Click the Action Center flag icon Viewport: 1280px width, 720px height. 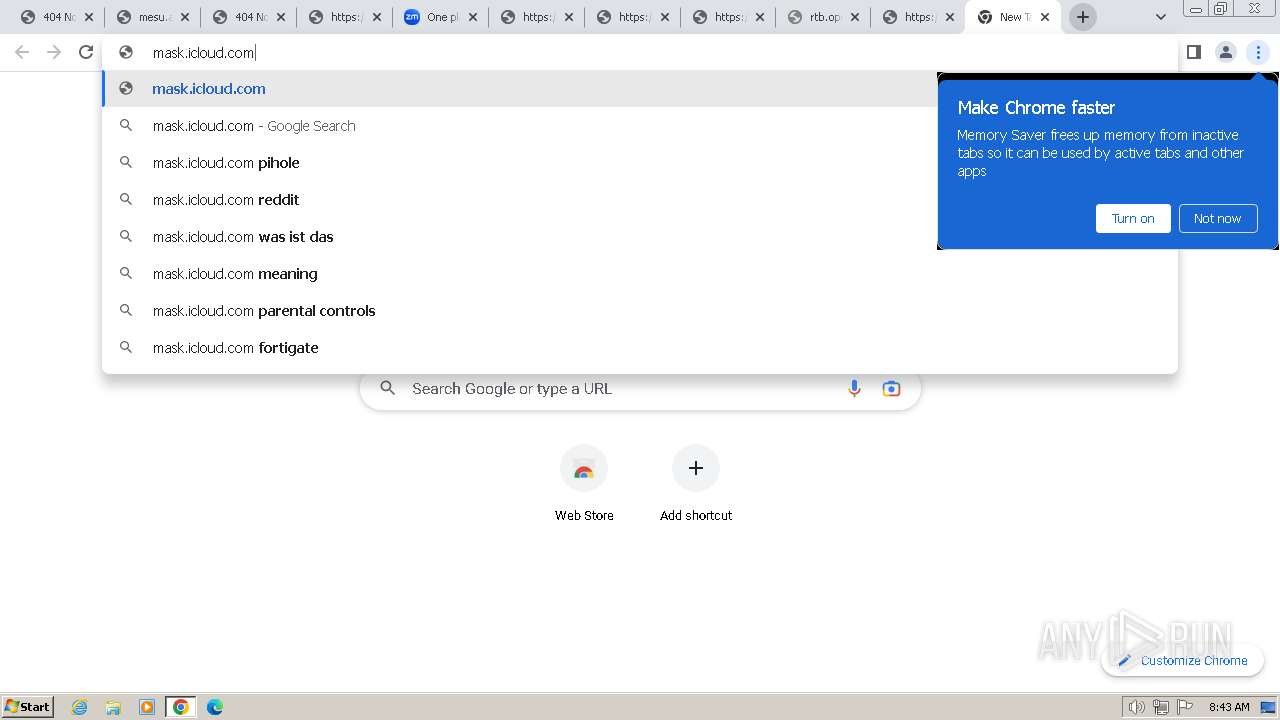1185,707
